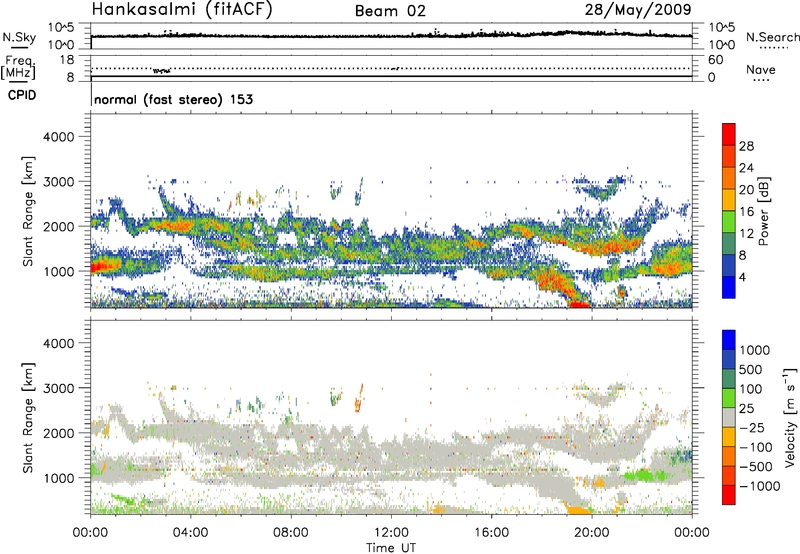800x554 pixels.
Task: Select the 4 label on the power colorbar
Action: pos(742,278)
